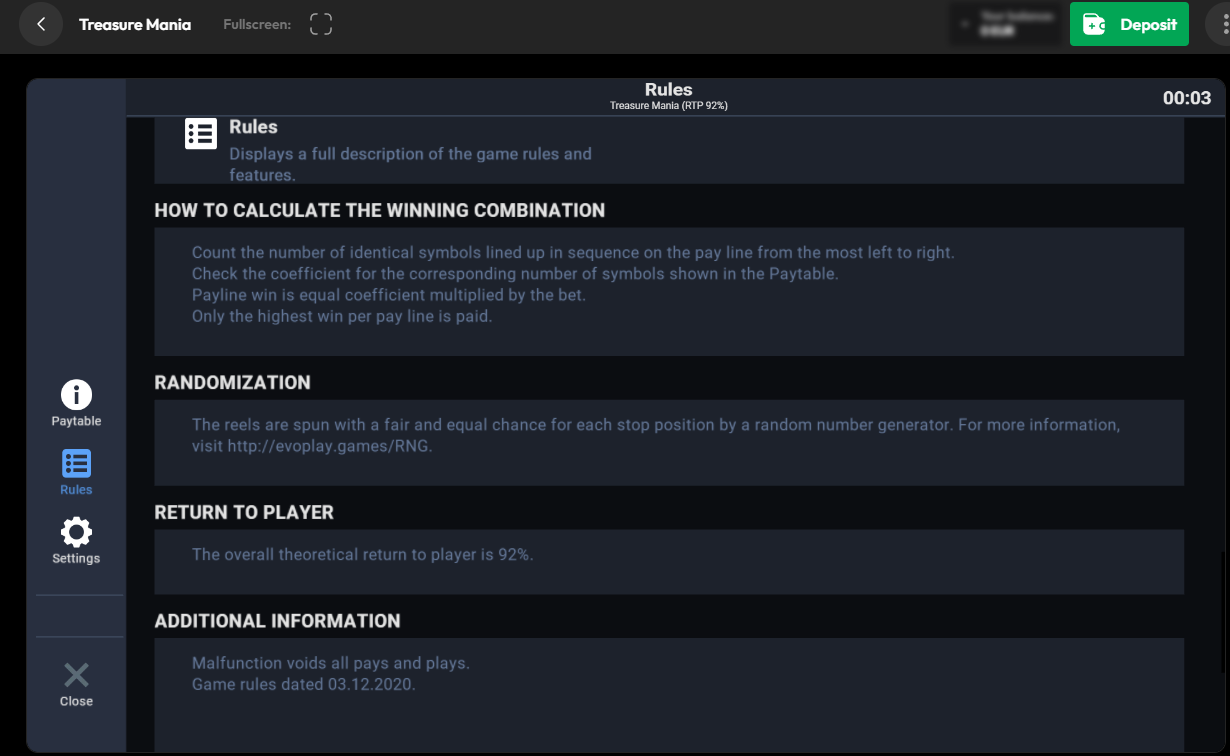Click the Randomization section heading
The height and width of the screenshot is (756, 1230).
[x=232, y=382]
